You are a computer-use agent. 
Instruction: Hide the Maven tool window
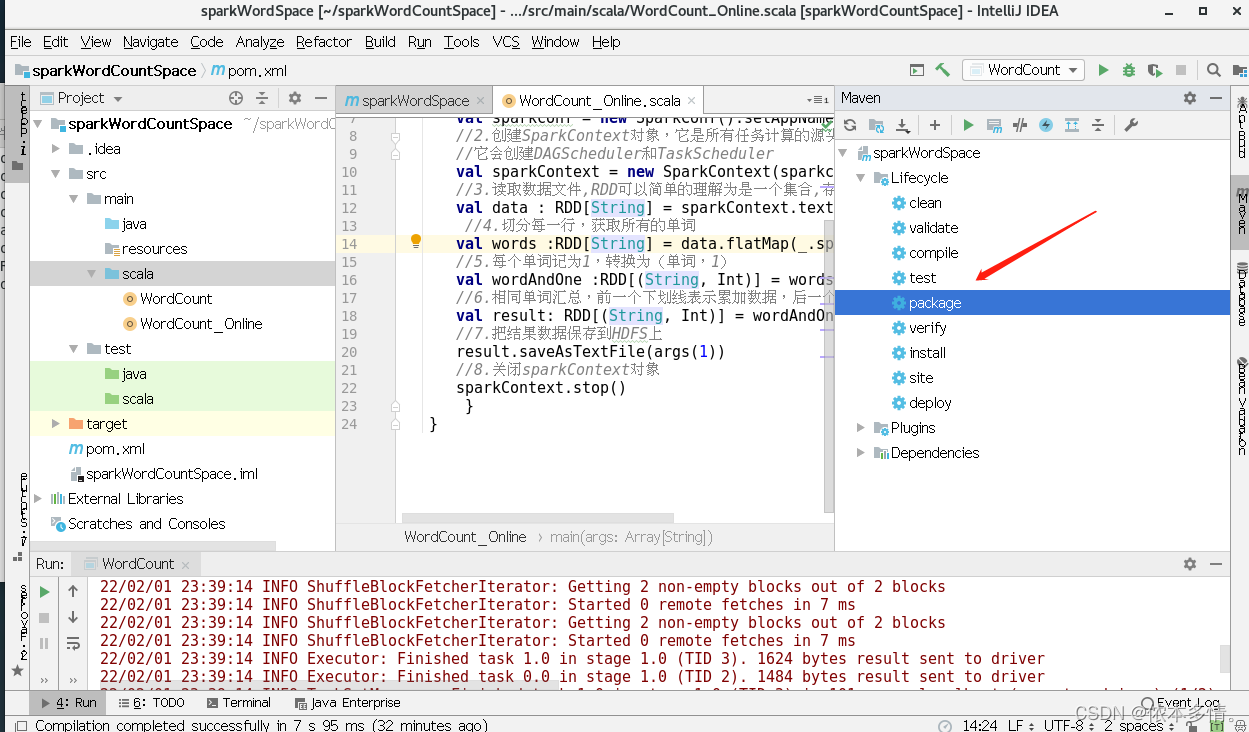1216,98
